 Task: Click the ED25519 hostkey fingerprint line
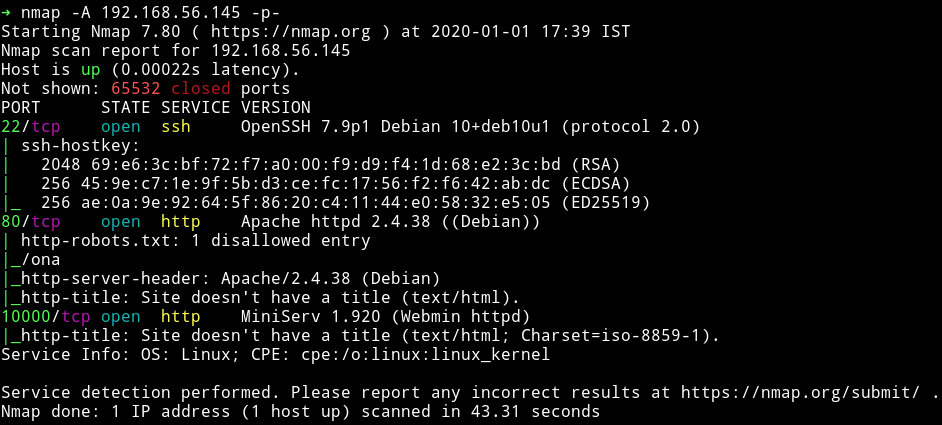(345, 203)
